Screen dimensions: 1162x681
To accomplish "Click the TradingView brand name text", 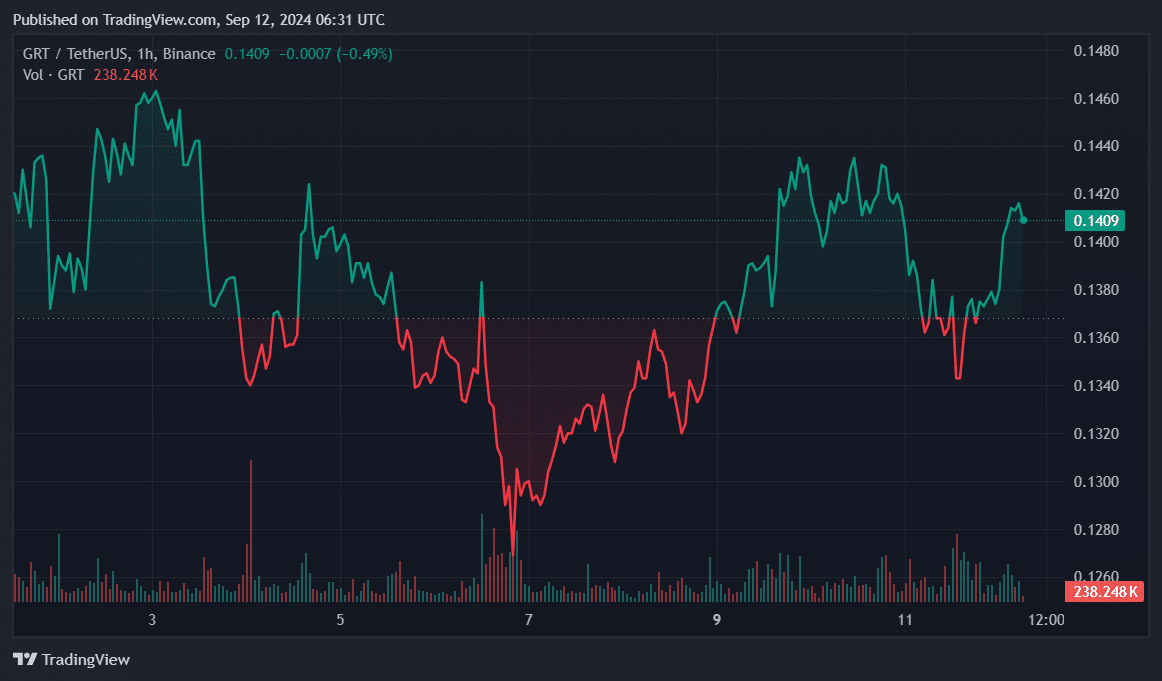I will [86, 660].
